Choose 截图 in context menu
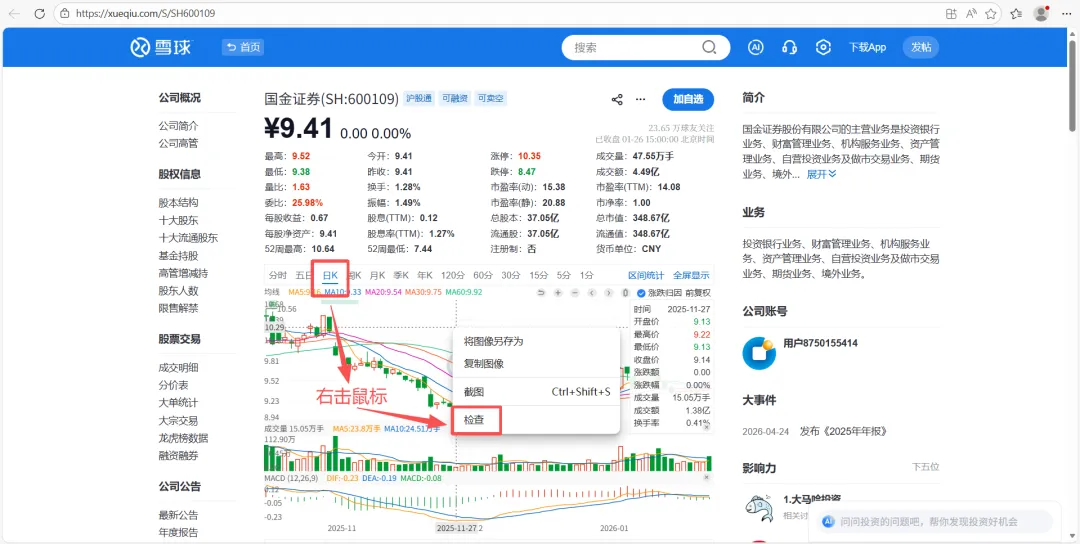The image size is (1080, 544). 537,392
